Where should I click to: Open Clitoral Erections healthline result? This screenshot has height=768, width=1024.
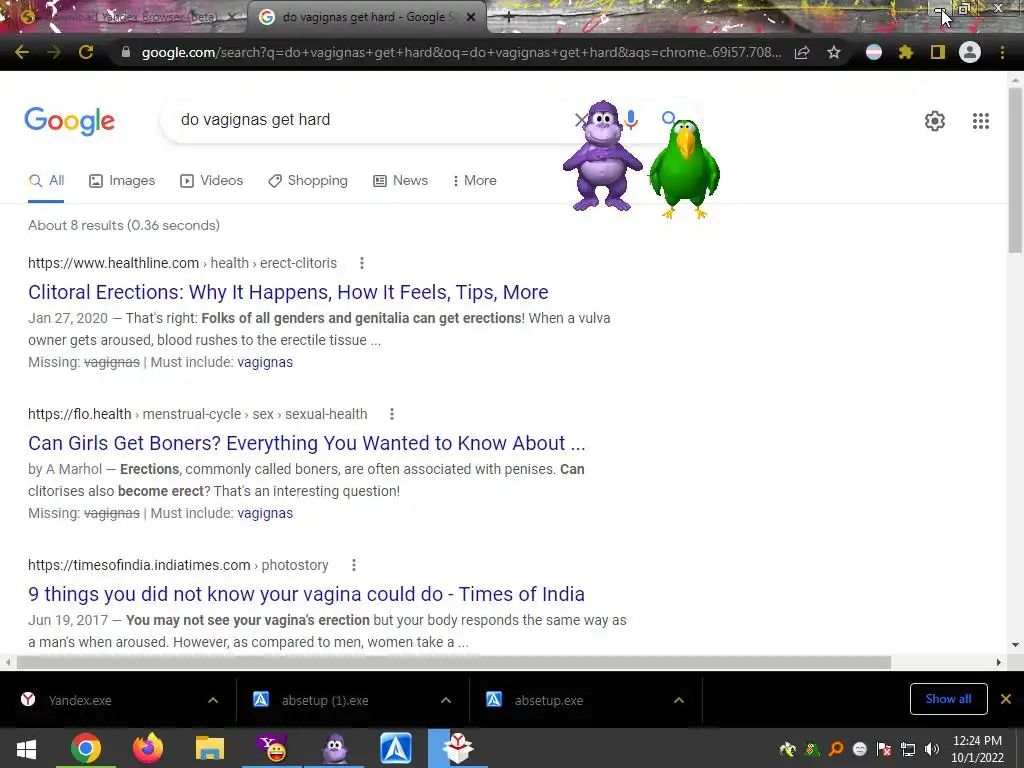pos(288,292)
